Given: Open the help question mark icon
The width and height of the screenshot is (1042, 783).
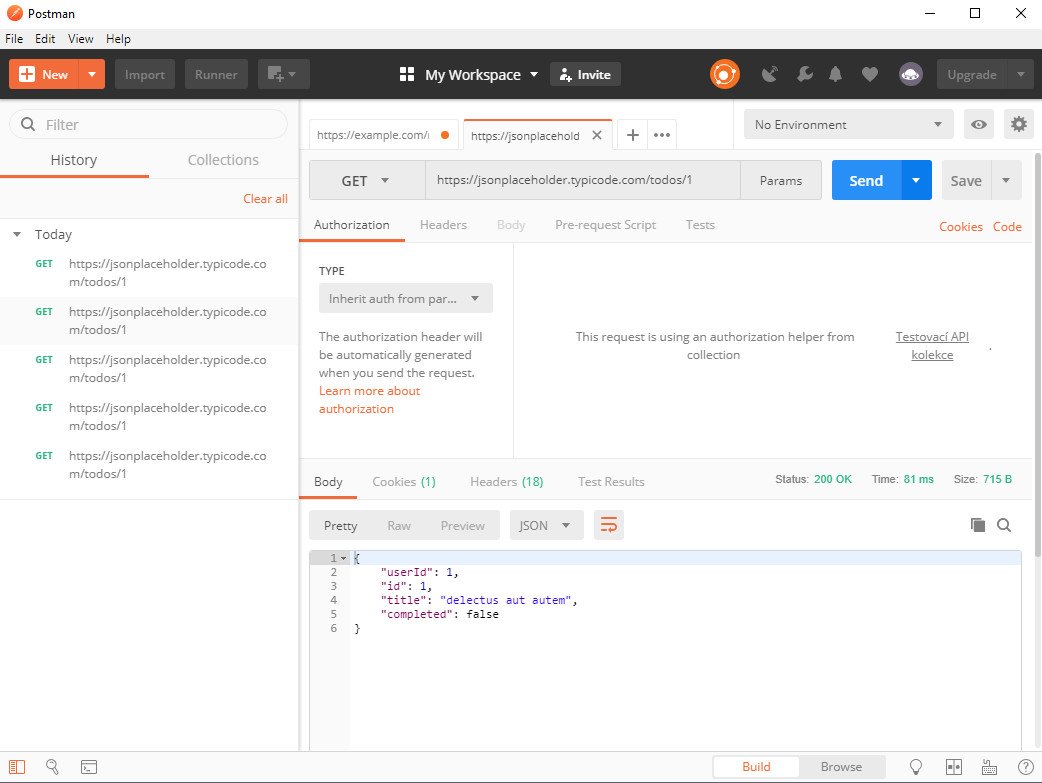Looking at the screenshot, I should (x=1025, y=767).
